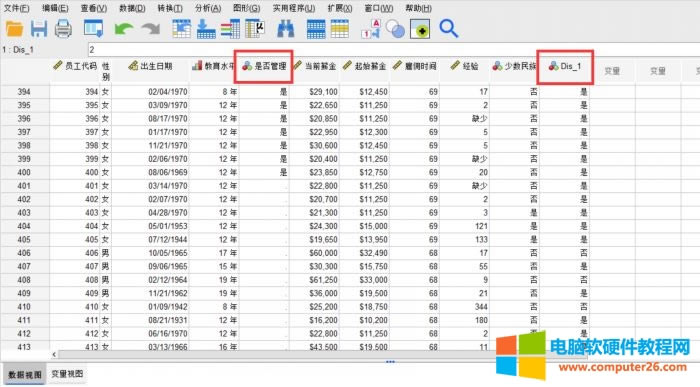Select the 数据视图 tab
The image size is (700, 387).
(x=25, y=374)
